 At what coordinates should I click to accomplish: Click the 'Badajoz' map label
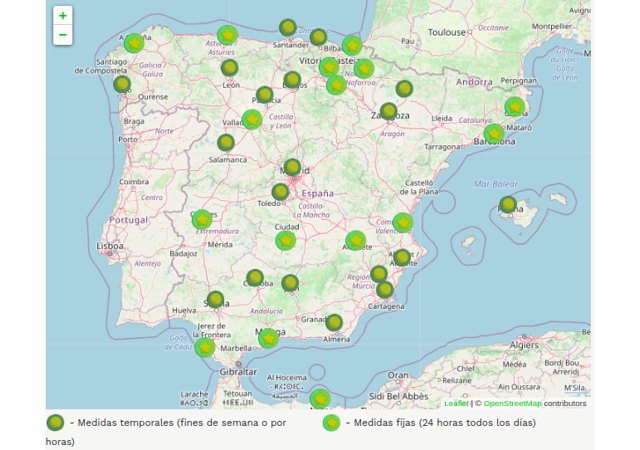tap(183, 254)
